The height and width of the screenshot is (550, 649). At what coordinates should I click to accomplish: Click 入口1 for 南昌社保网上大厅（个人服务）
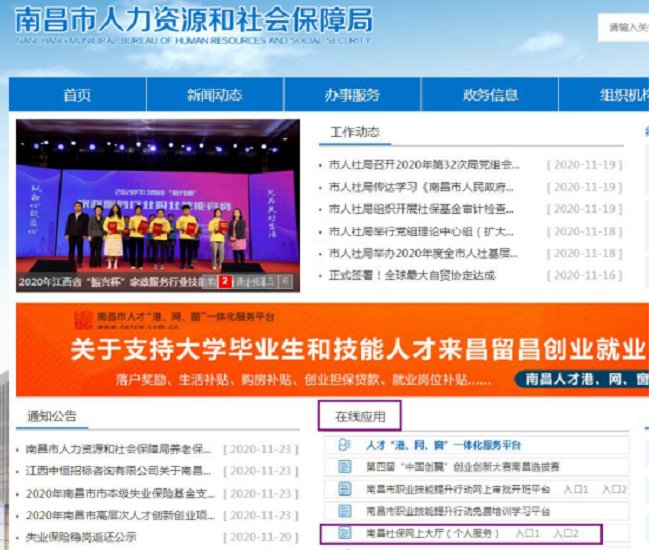(x=528, y=534)
